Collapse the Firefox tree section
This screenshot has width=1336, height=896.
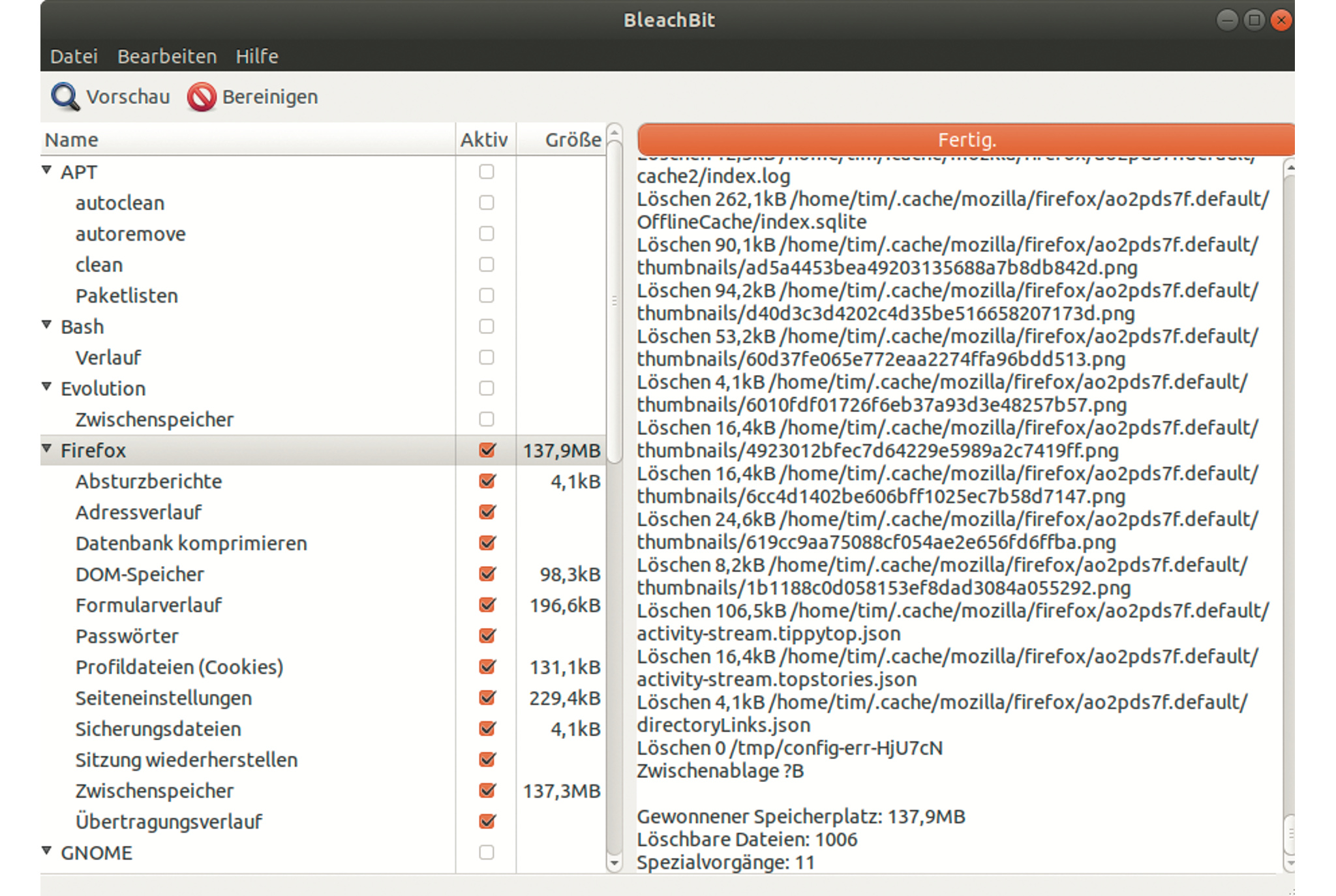point(47,449)
